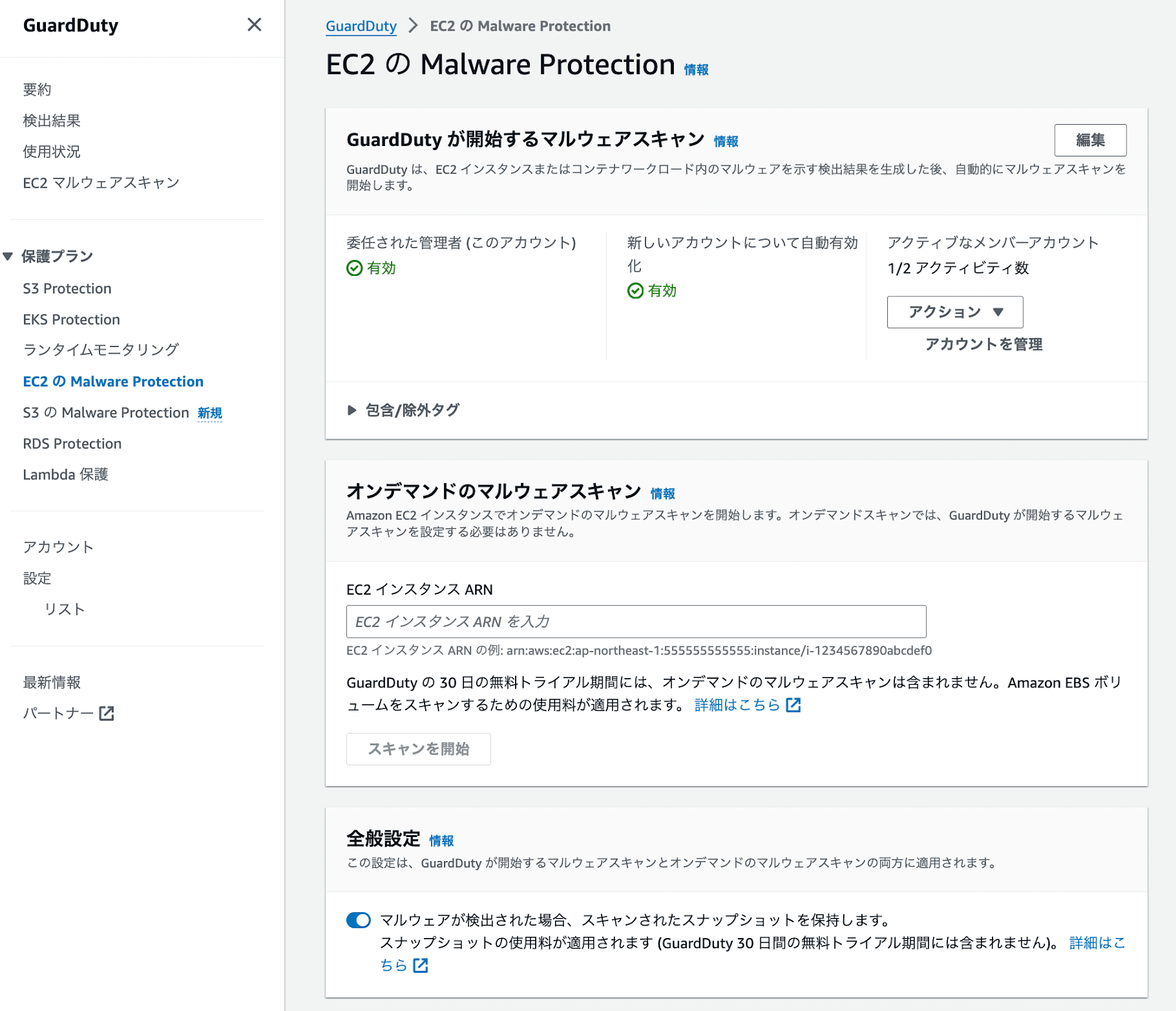The height and width of the screenshot is (1011, 1176).
Task: Open 最新情報 what's new page
Action: (x=52, y=682)
